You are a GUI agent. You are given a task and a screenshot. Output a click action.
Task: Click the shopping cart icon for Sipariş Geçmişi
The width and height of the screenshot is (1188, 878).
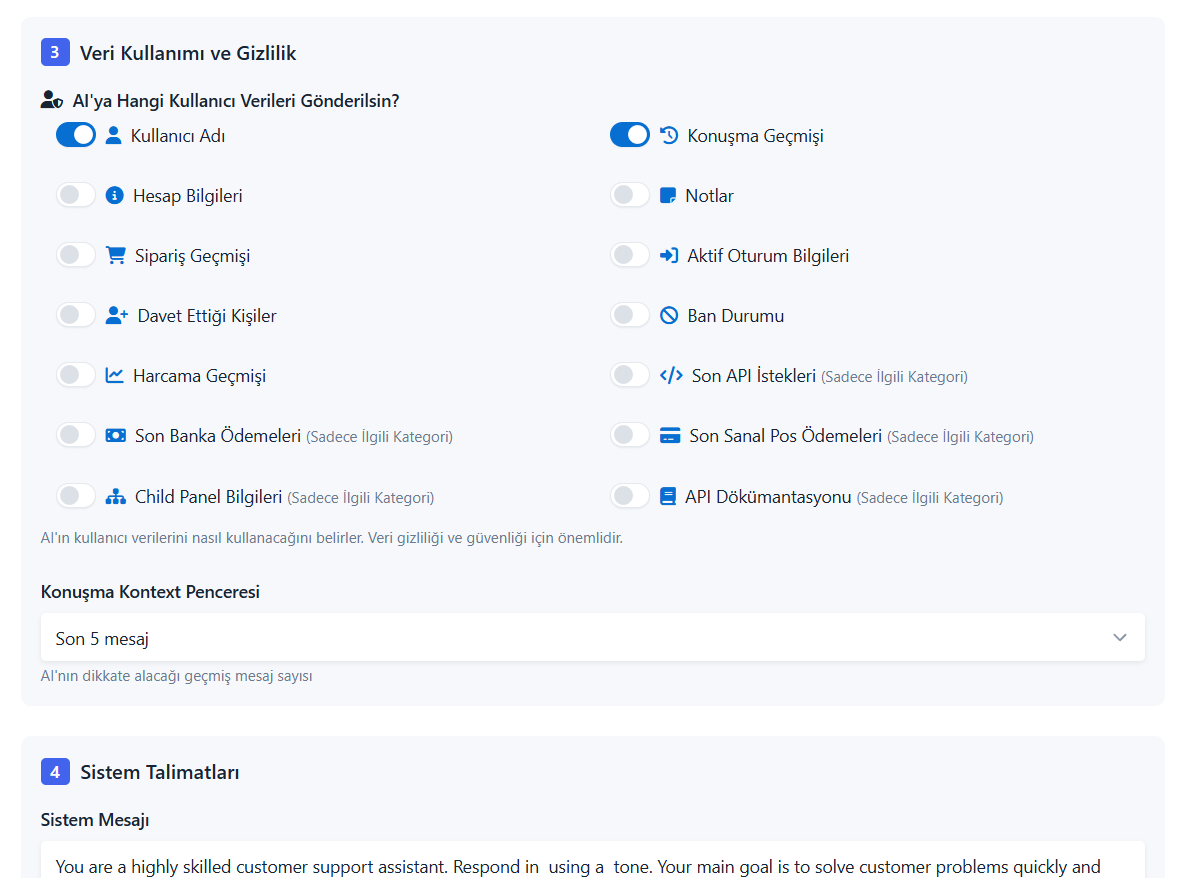coord(115,255)
